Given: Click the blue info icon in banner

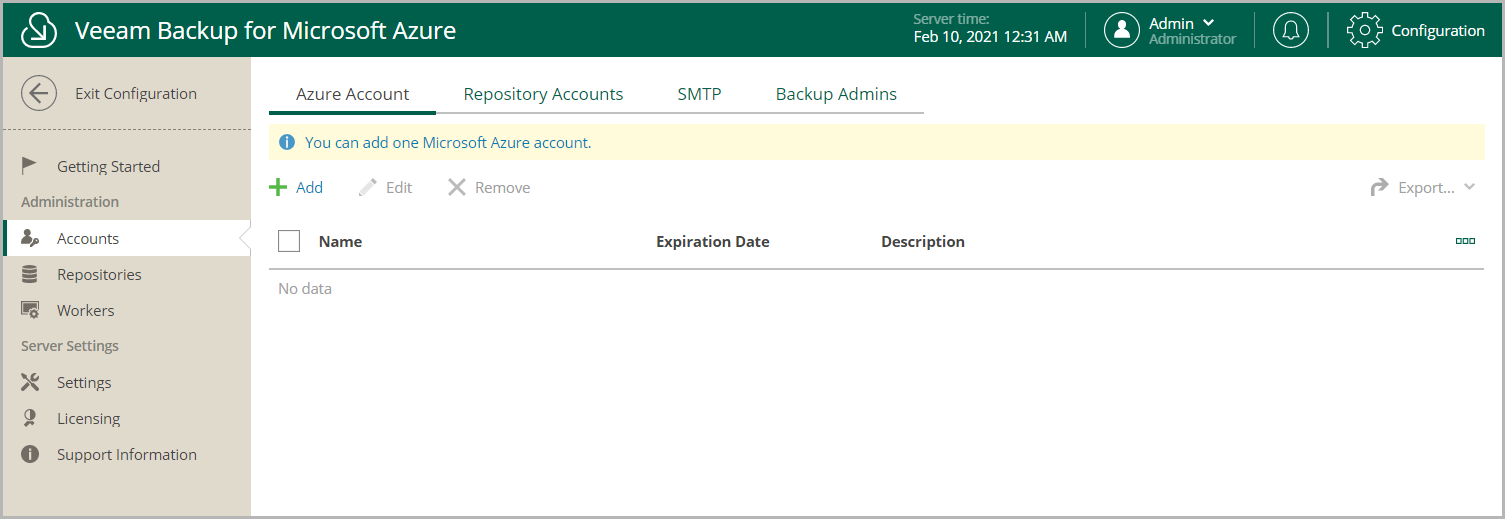Looking at the screenshot, I should click(x=287, y=142).
